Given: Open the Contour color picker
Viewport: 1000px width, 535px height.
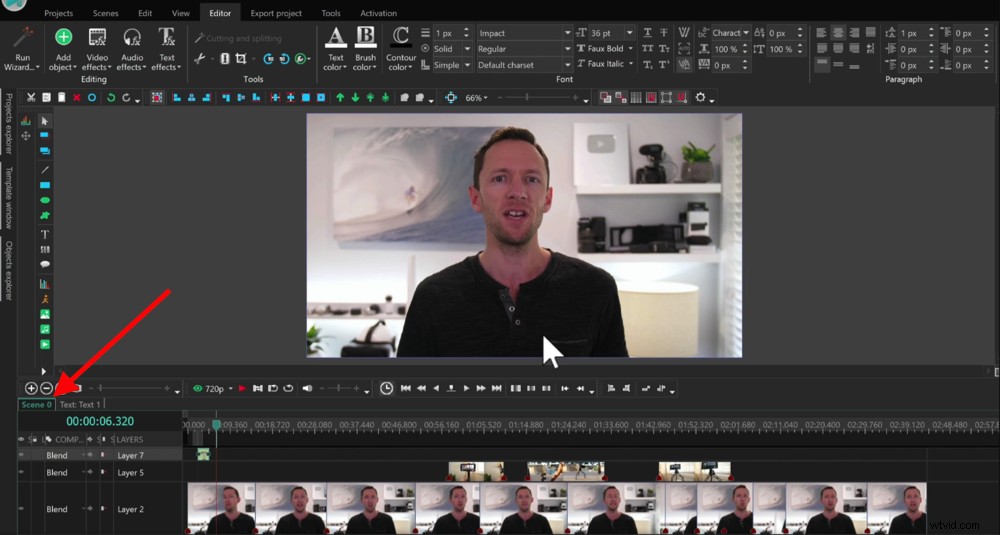Looking at the screenshot, I should [401, 49].
